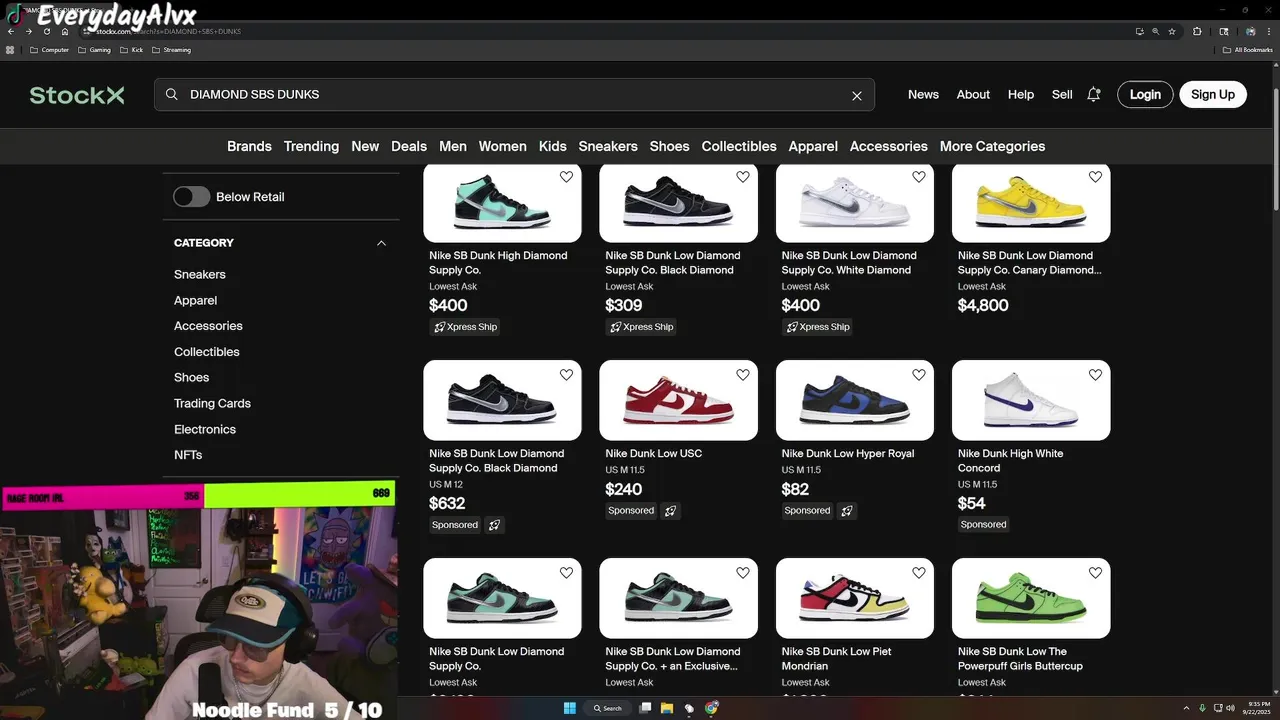Screen dimensions: 1280x720
Task: Open the Powerpuff Girls Buttercup shoe image
Action: 1031,598
